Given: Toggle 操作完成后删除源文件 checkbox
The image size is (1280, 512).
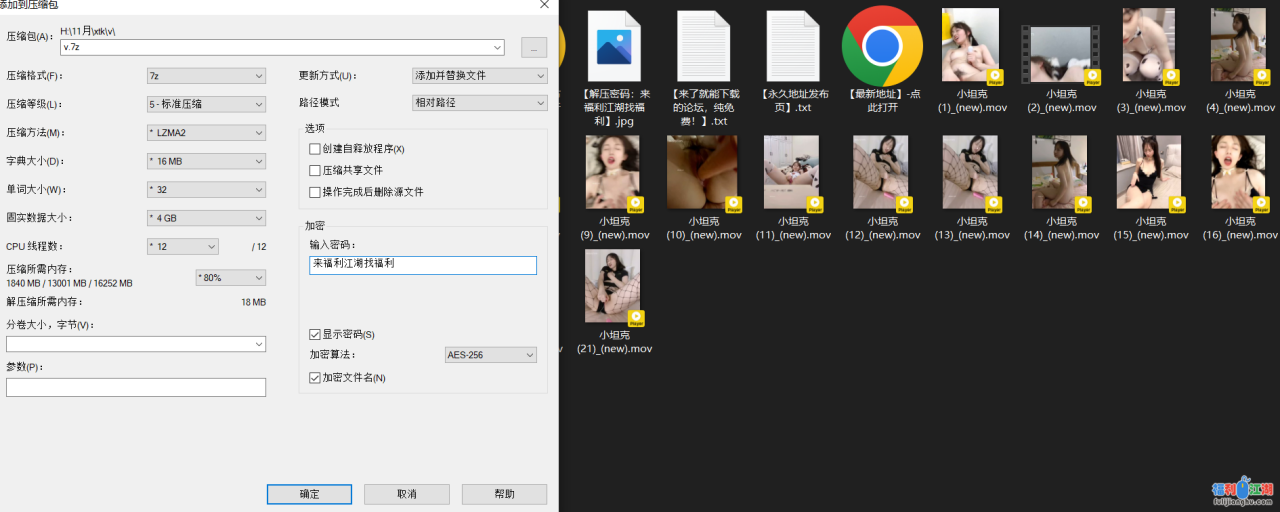Looking at the screenshot, I should (315, 192).
